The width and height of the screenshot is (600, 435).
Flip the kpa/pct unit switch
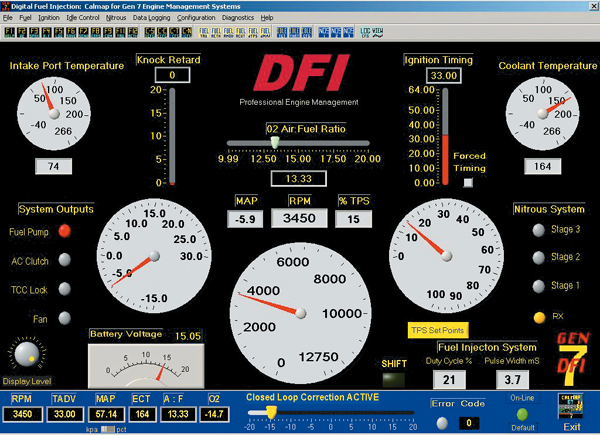108,429
